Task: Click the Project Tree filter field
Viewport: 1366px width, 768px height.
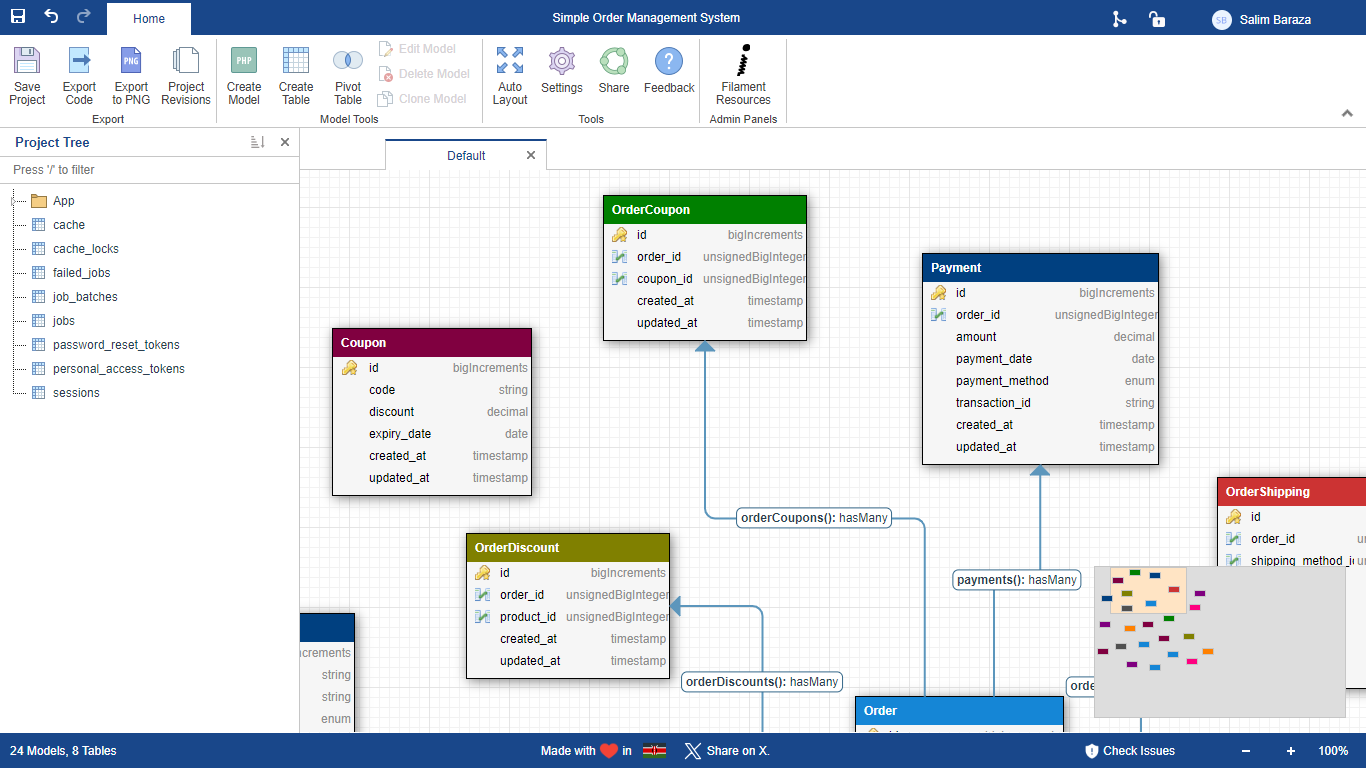Action: (x=150, y=170)
